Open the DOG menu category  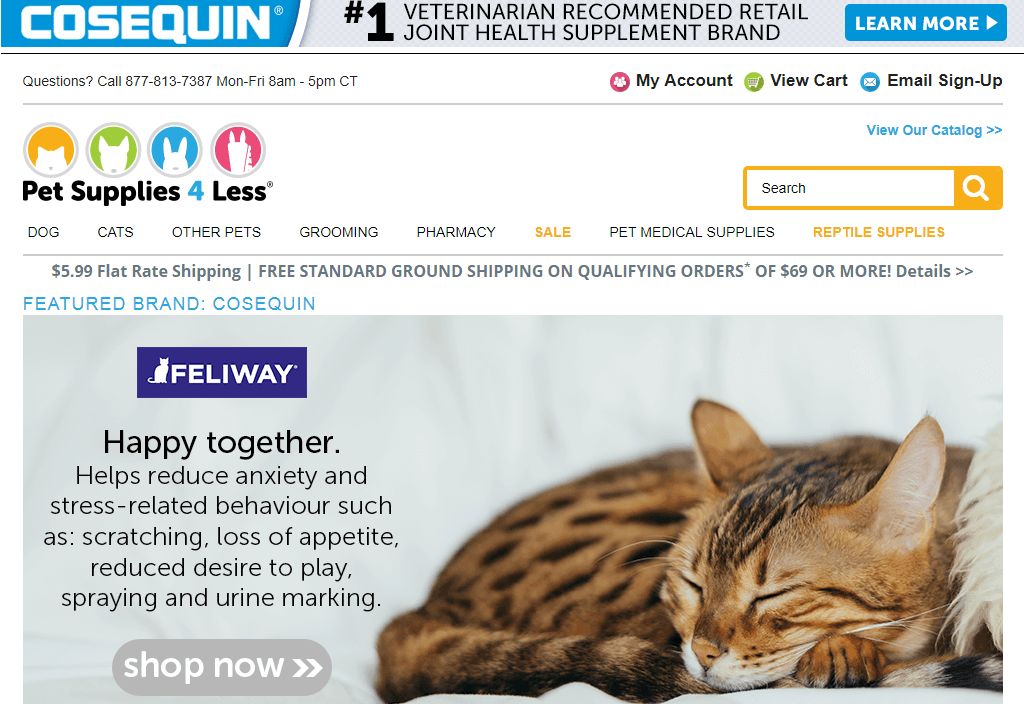click(43, 232)
